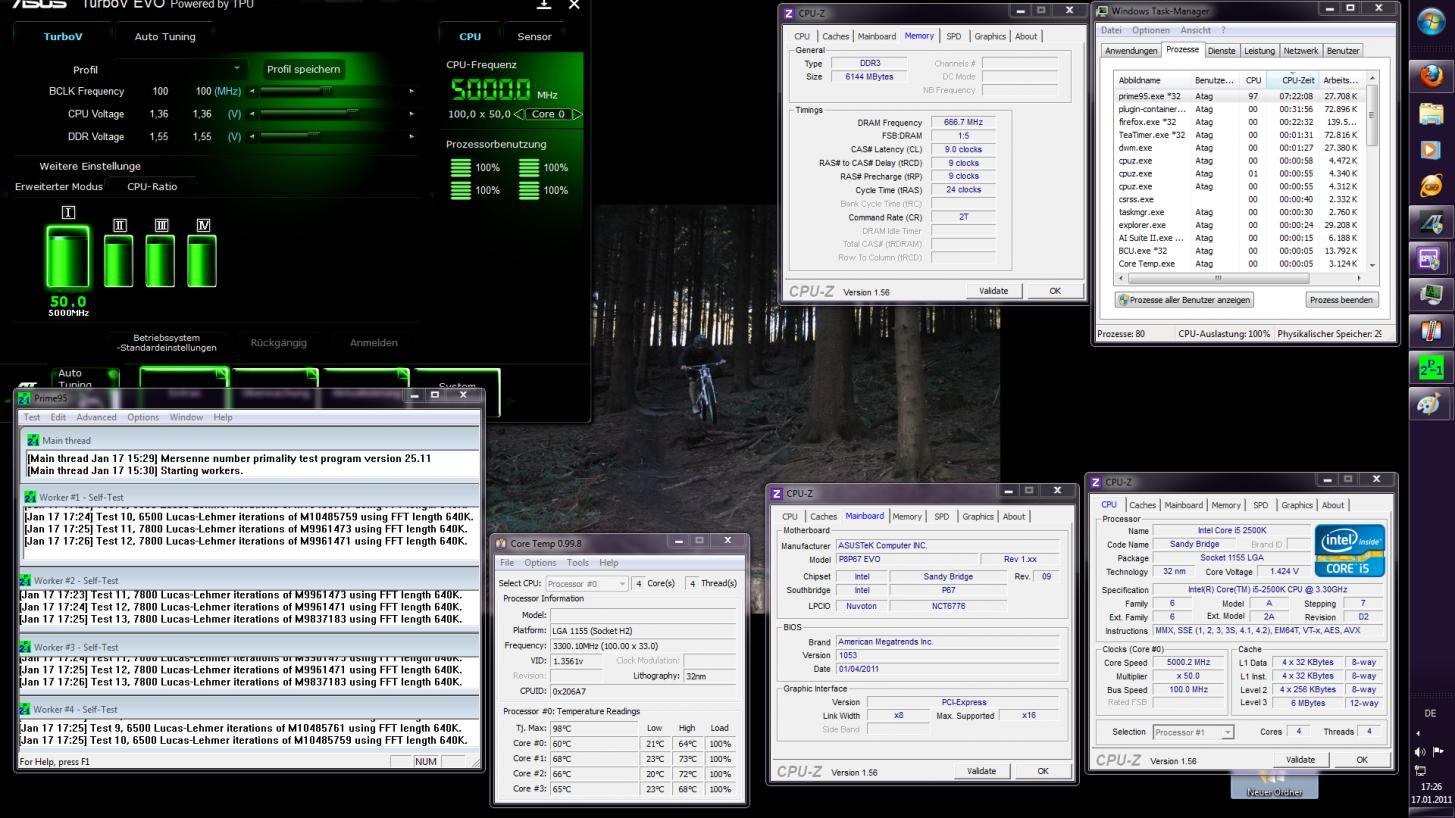Viewport: 1455px width, 818px height.
Task: Increase DDR Voltage with right arrow
Action: tap(411, 136)
